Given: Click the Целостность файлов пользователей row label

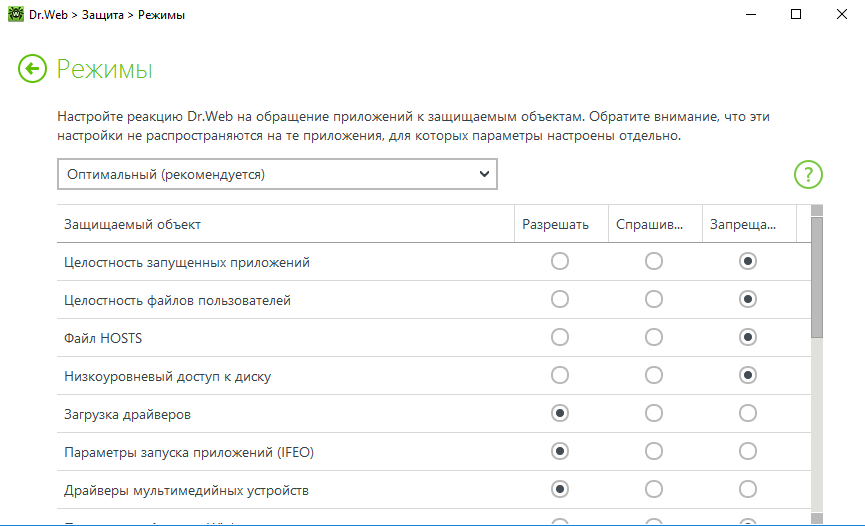Looking at the screenshot, I should (177, 300).
